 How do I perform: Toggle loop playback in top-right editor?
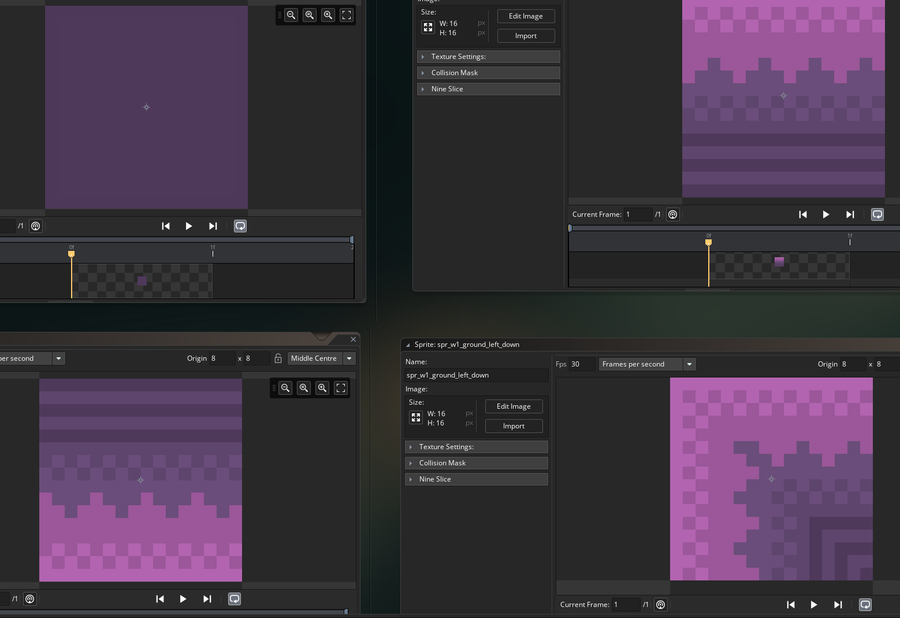pyautogui.click(x=877, y=215)
